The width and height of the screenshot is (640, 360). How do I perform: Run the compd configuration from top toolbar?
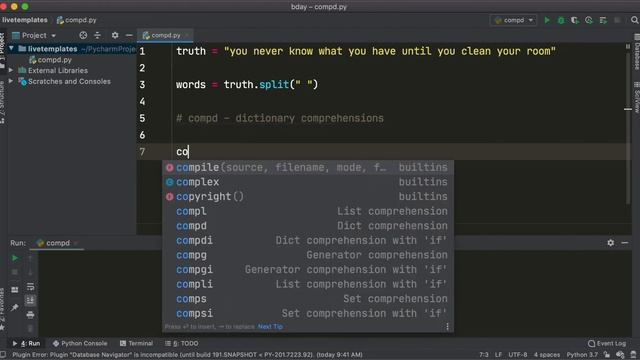[x=547, y=20]
